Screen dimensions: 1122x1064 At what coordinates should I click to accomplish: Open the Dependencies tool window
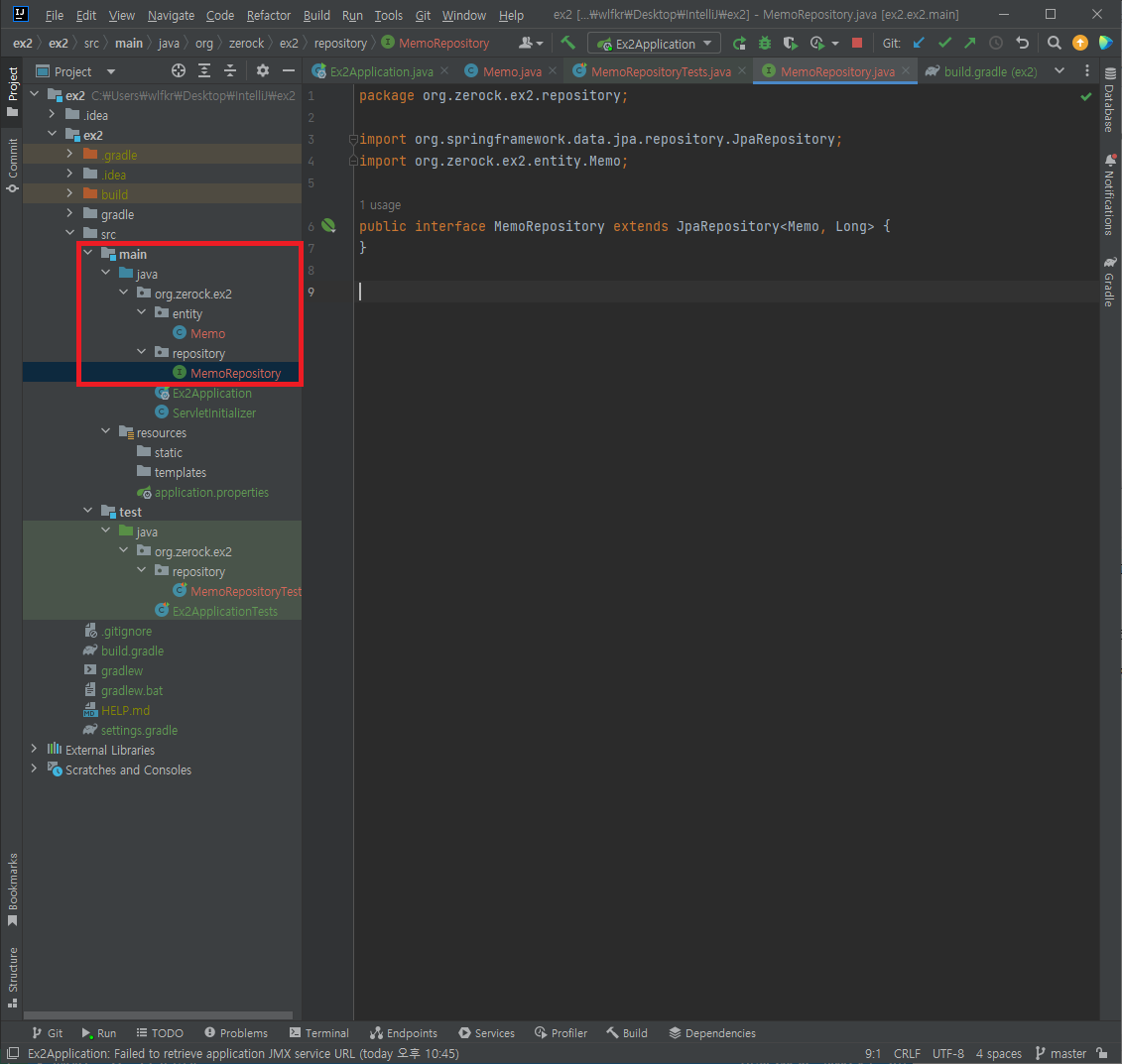(x=712, y=1032)
